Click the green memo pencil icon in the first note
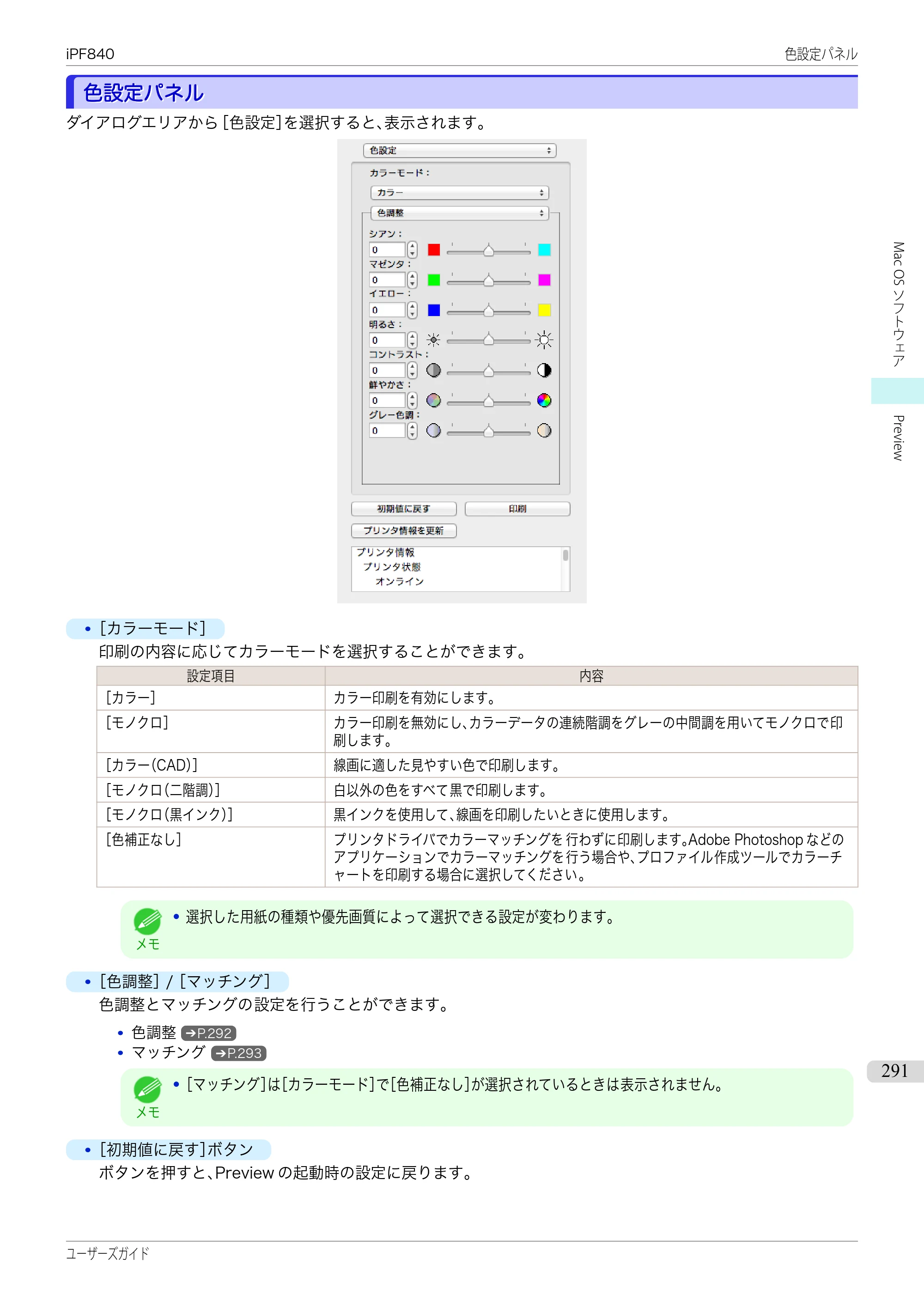This screenshot has width=924, height=1307. click(x=147, y=921)
